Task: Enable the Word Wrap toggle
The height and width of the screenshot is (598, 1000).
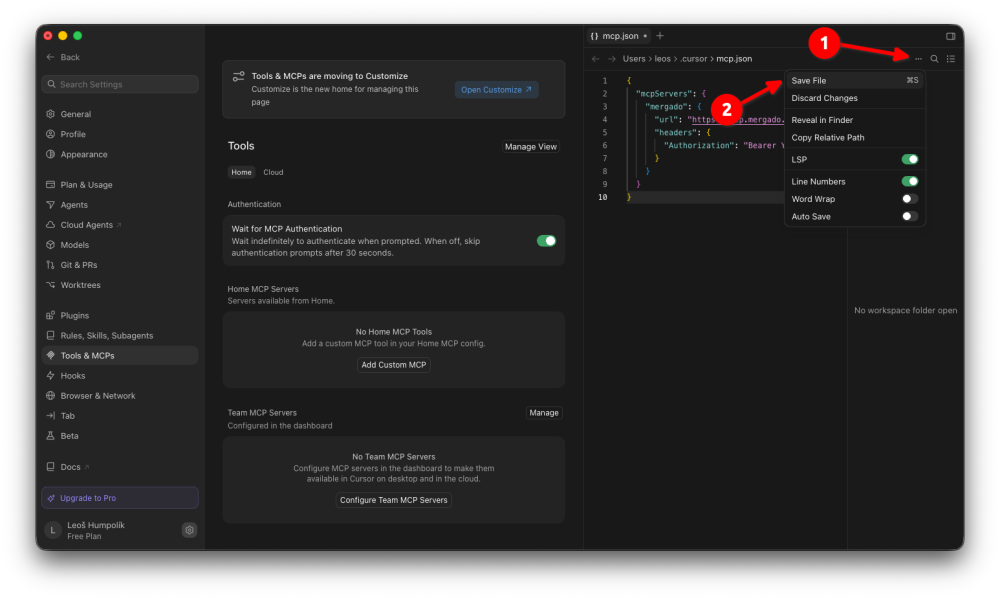Action: [909, 199]
